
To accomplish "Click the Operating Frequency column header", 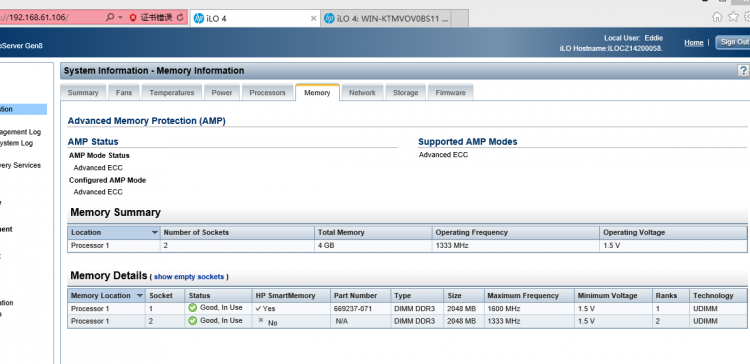I will click(516, 232).
